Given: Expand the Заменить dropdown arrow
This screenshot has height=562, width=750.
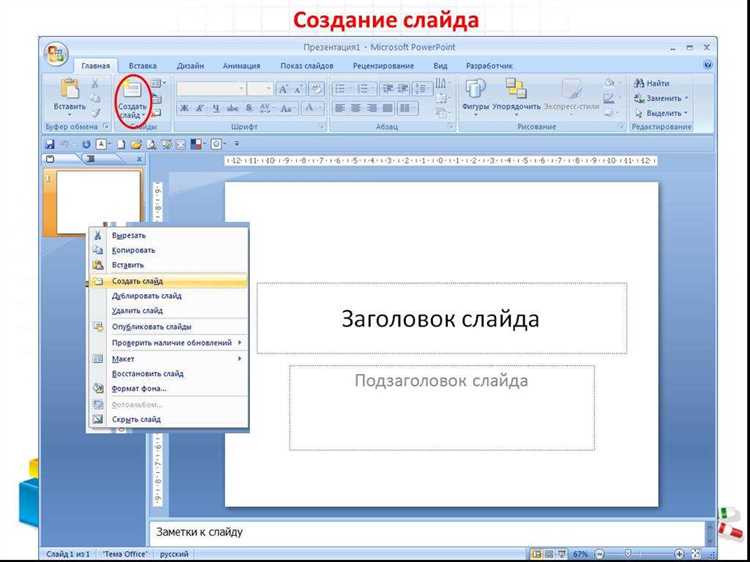Looking at the screenshot, I should pyautogui.click(x=686, y=99).
